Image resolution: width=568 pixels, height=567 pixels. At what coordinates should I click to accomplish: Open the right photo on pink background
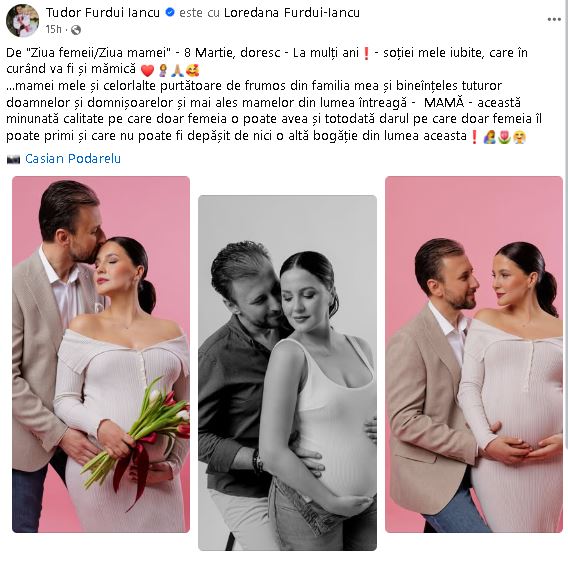[x=474, y=354]
